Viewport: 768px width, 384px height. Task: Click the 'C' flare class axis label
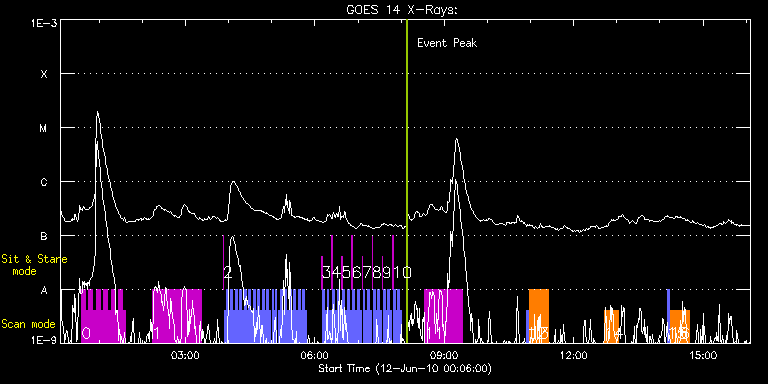click(x=44, y=183)
